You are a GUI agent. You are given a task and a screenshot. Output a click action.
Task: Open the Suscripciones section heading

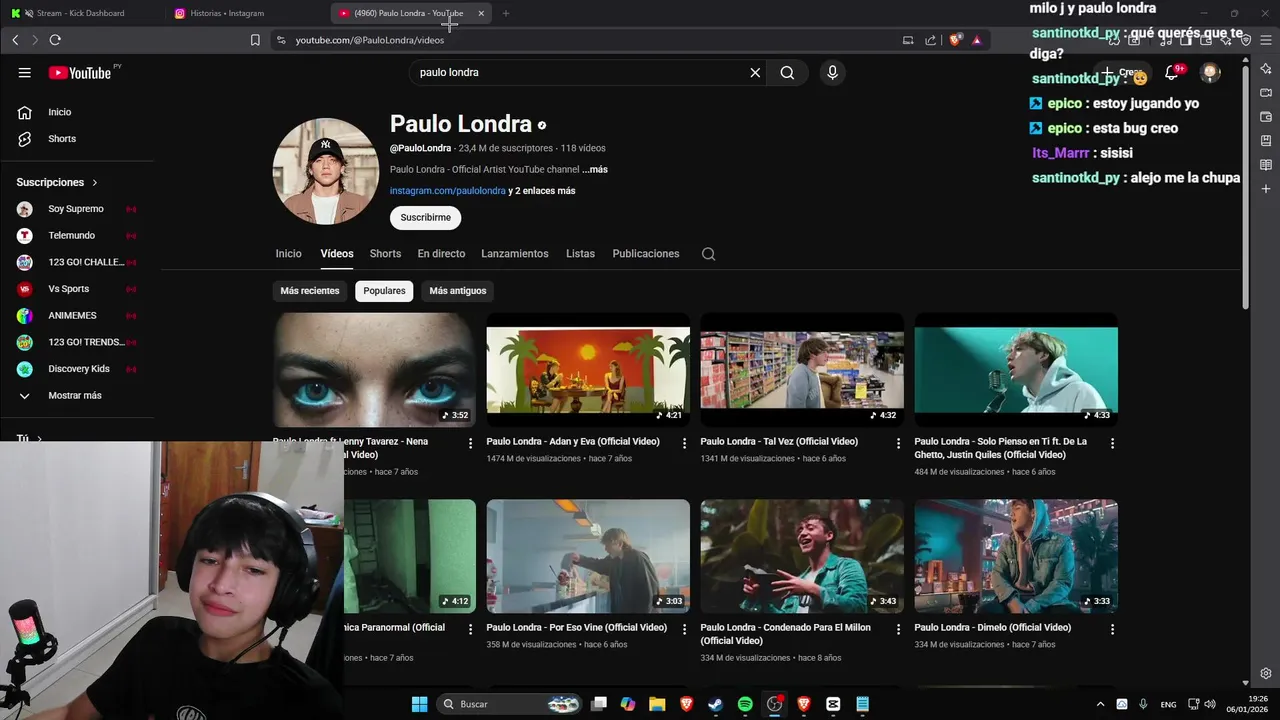(x=57, y=183)
